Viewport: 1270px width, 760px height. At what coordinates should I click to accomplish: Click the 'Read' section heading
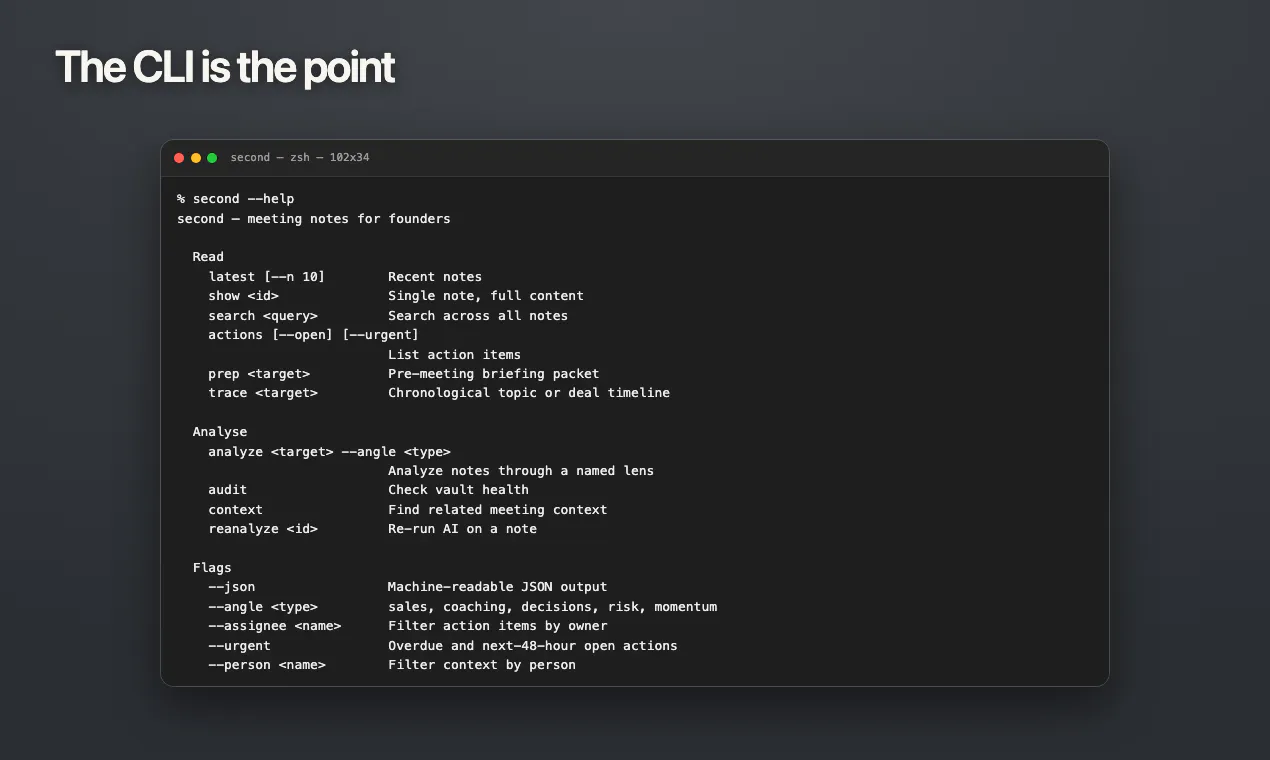coord(208,257)
